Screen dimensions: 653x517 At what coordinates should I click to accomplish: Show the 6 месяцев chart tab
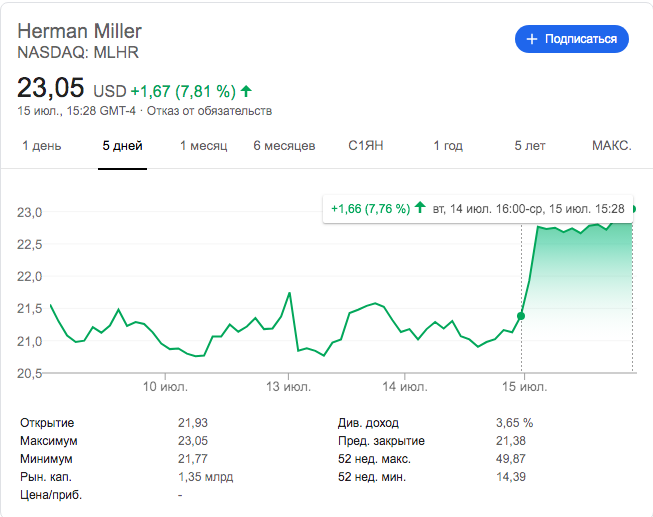(x=284, y=146)
